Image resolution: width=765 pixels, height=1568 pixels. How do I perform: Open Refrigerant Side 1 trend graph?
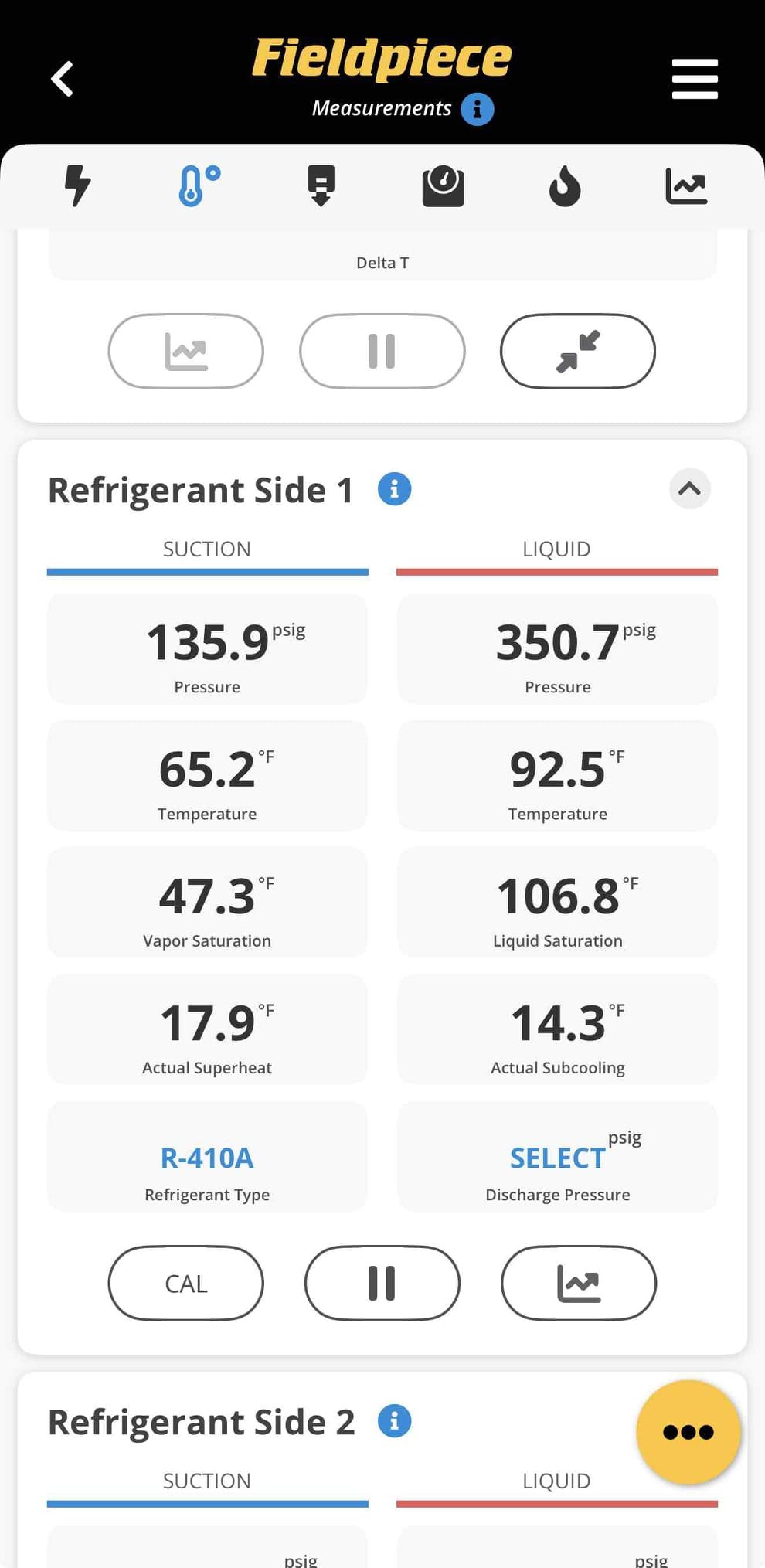click(579, 1283)
